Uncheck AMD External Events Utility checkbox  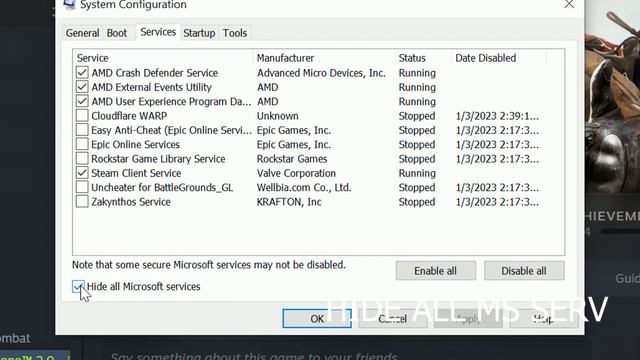click(x=82, y=87)
